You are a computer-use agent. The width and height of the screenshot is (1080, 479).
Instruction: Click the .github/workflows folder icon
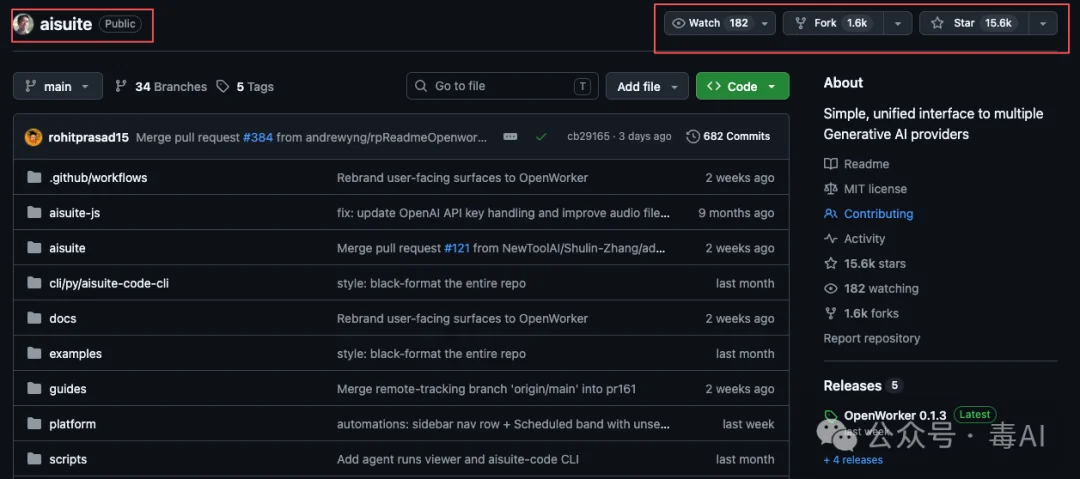(x=34, y=178)
